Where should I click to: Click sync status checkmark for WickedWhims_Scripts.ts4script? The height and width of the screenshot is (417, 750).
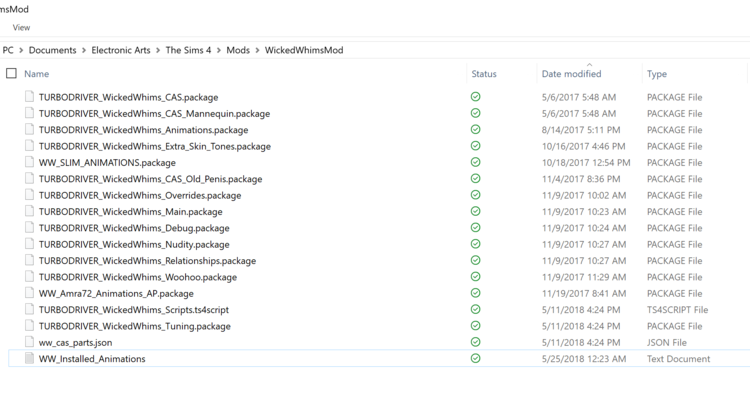[475, 309]
